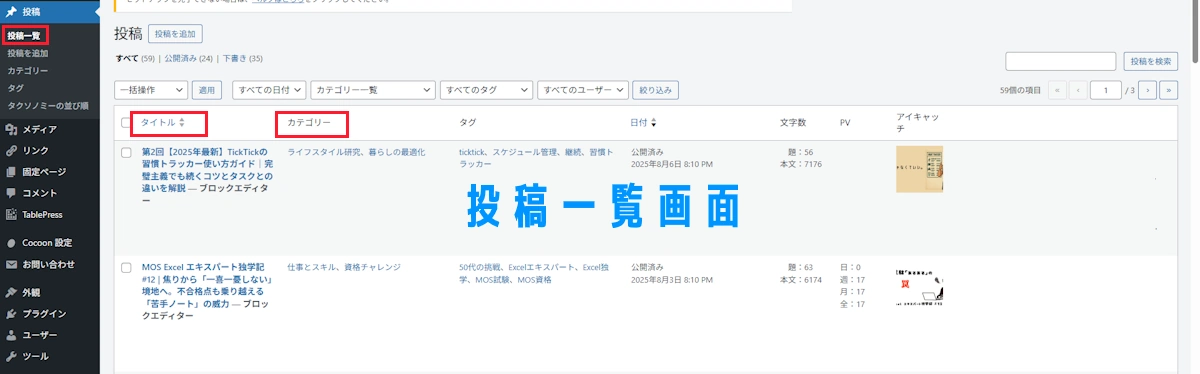Image resolution: width=1200 pixels, height=374 pixels.
Task: Click the 投稿 pushpin icon in sidebar
Action: (x=11, y=11)
